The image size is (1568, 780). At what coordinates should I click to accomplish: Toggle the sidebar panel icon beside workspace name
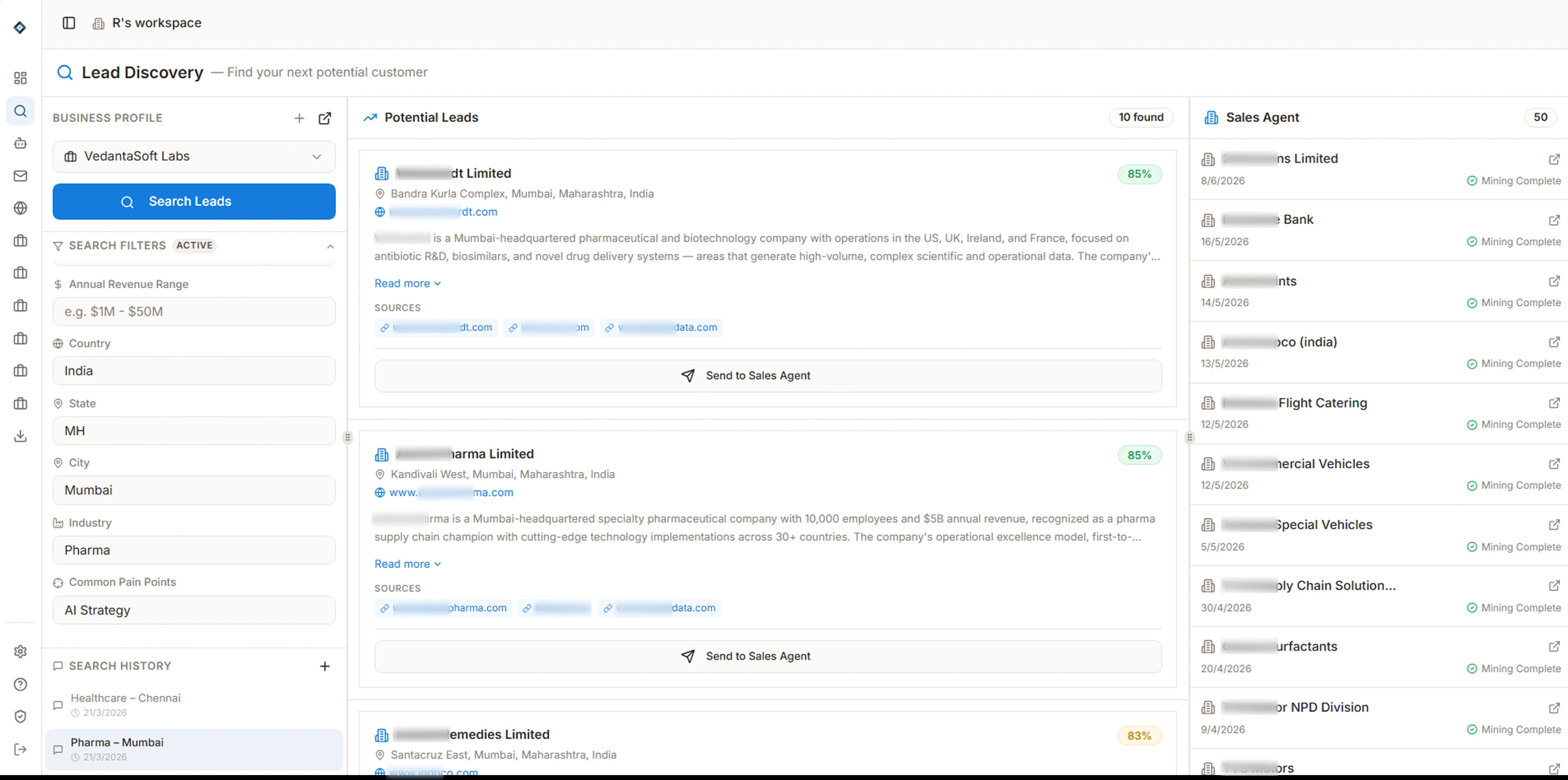point(69,23)
